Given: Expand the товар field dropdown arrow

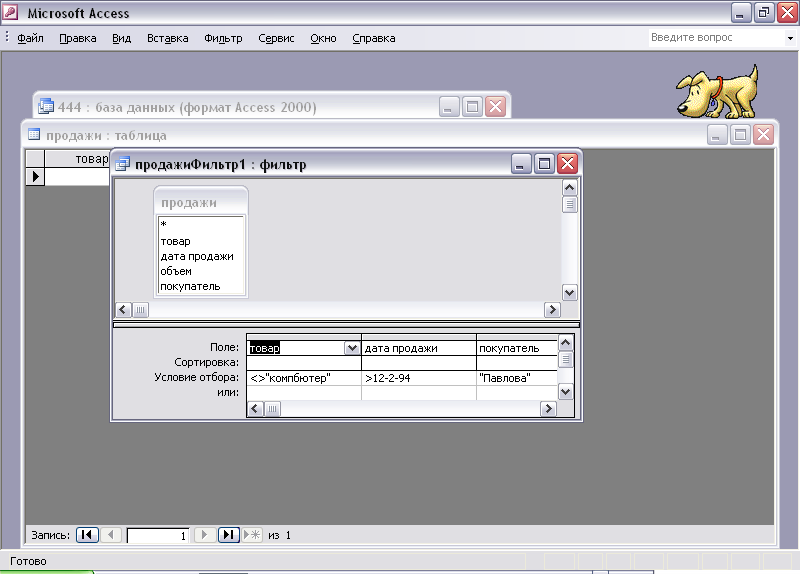Looking at the screenshot, I should [x=352, y=348].
